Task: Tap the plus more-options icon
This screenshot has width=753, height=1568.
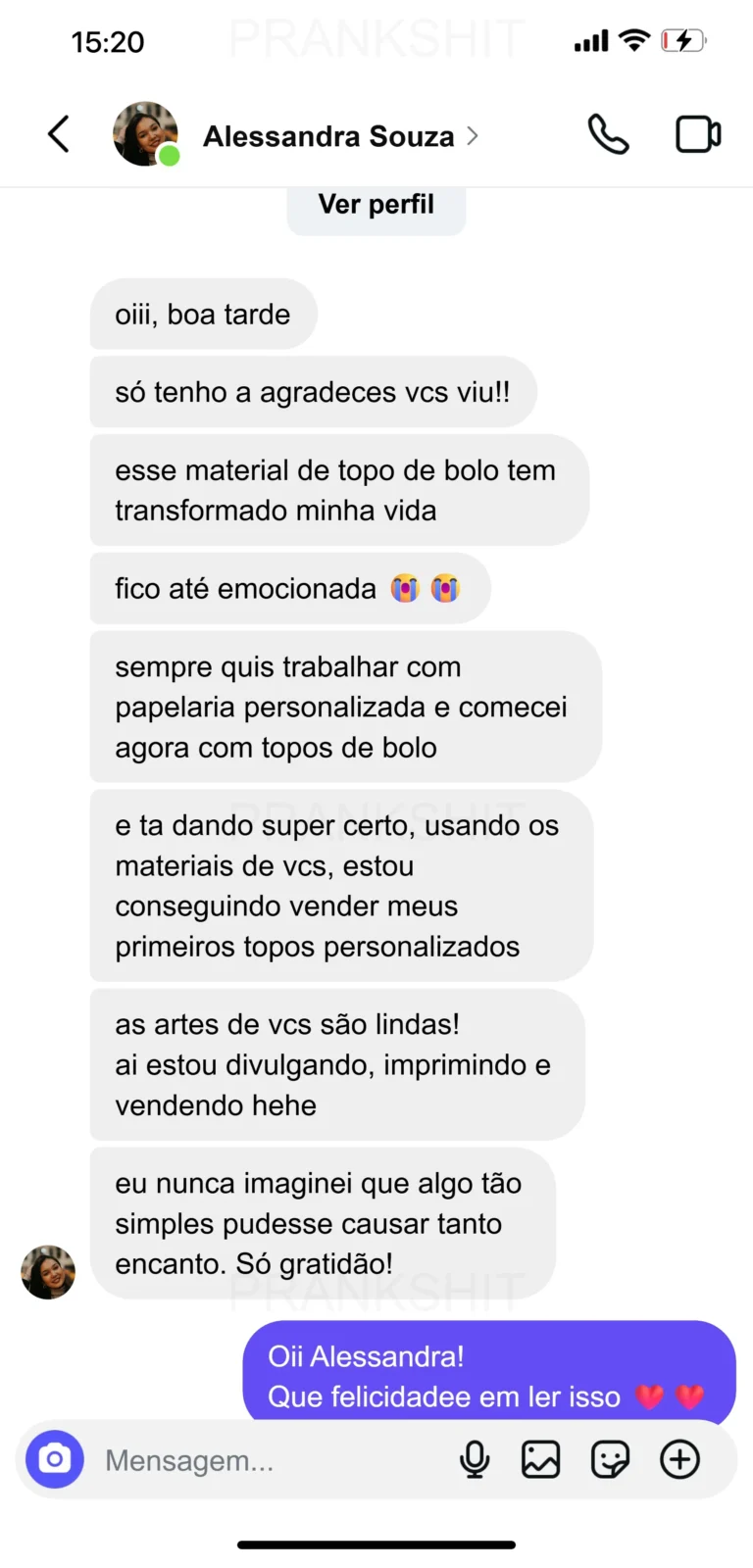Action: [679, 1459]
